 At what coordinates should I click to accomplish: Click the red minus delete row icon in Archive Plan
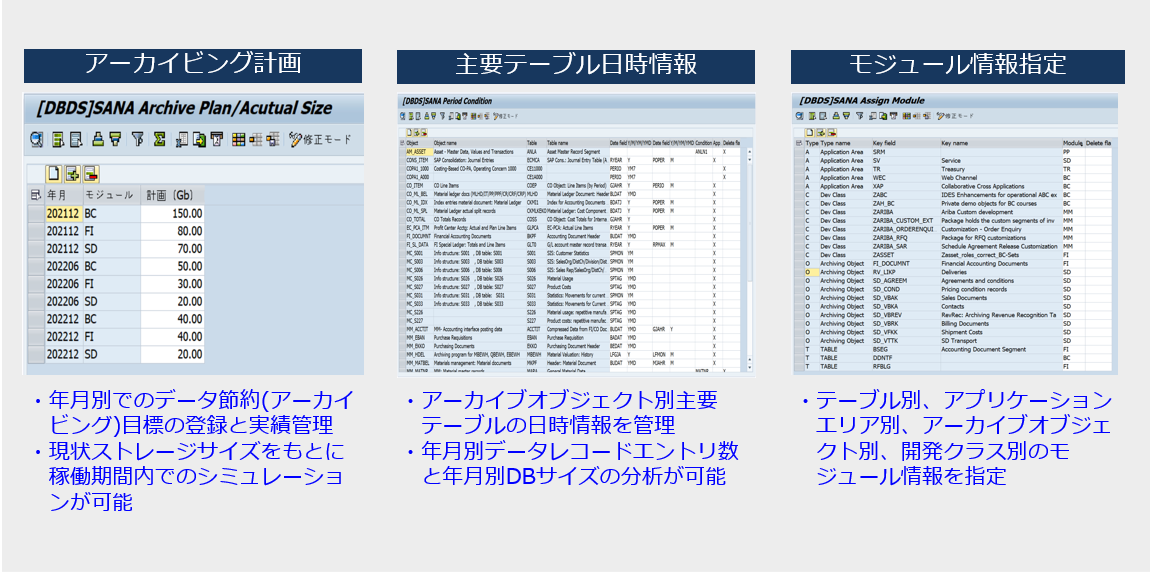[91, 174]
